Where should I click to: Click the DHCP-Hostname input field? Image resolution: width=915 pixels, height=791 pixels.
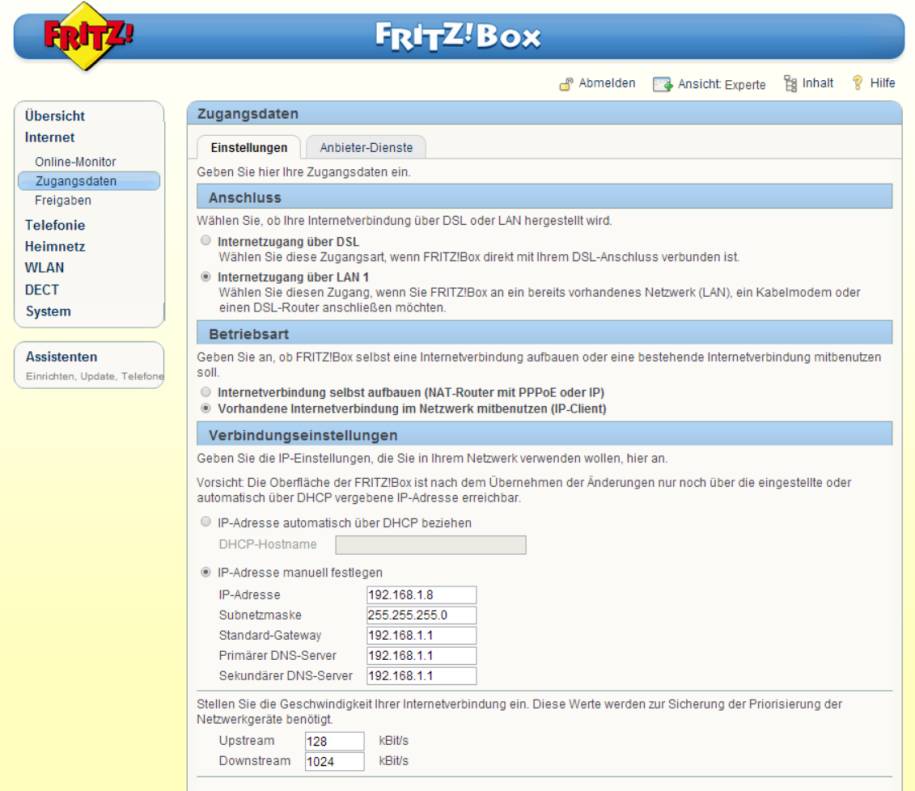click(431, 545)
